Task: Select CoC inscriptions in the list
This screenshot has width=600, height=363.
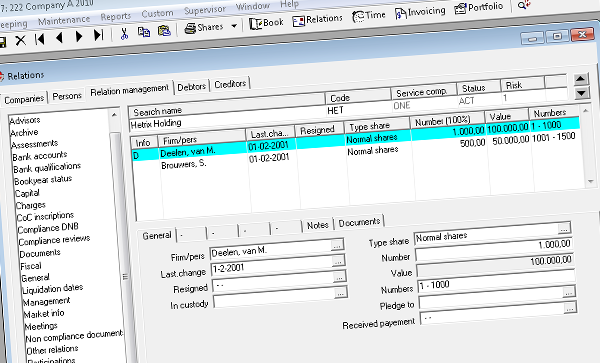Action: 45,216
